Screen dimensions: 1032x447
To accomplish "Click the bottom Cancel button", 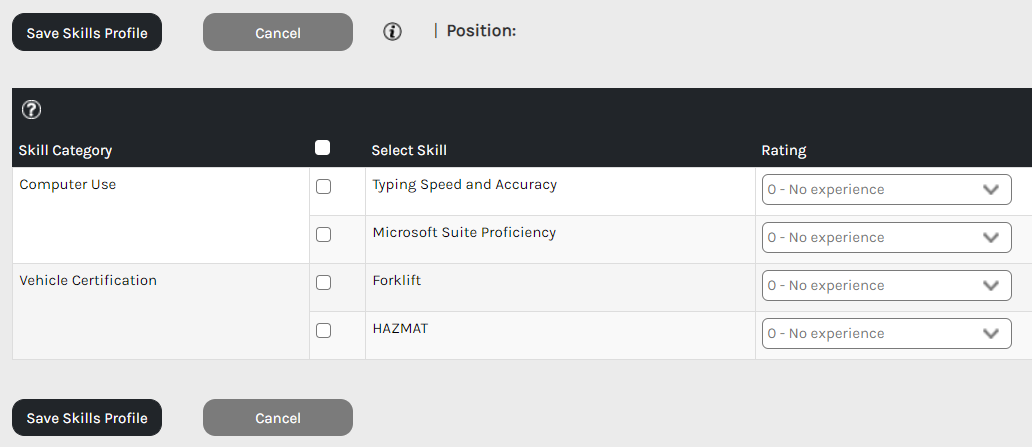I will tap(278, 418).
